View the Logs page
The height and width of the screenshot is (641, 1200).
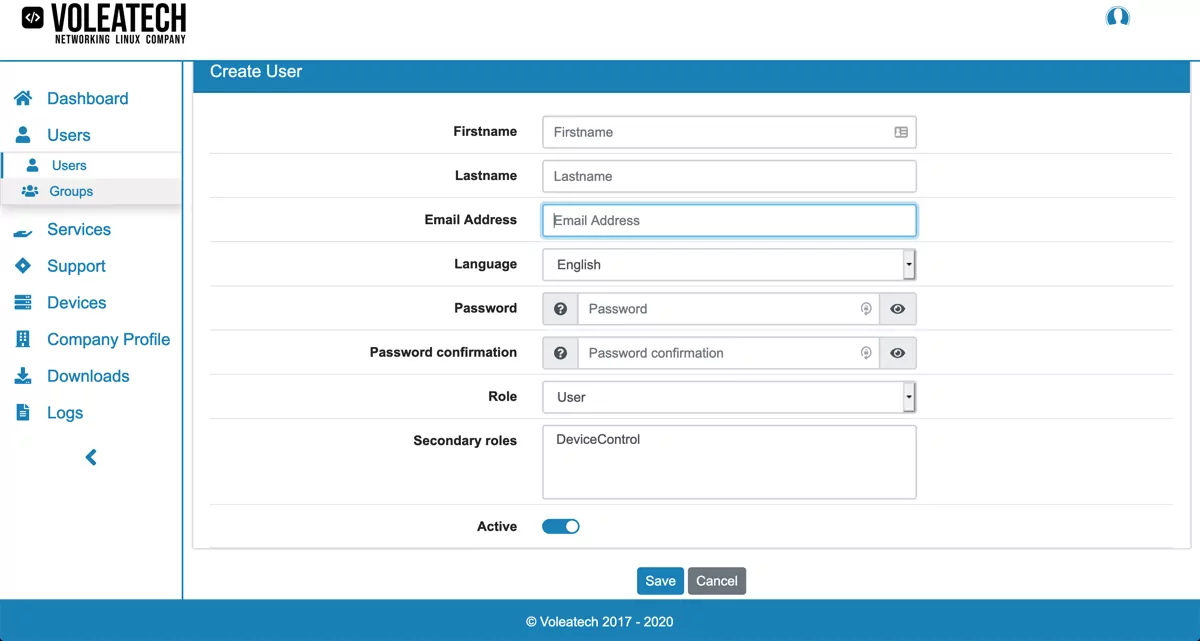(x=66, y=412)
